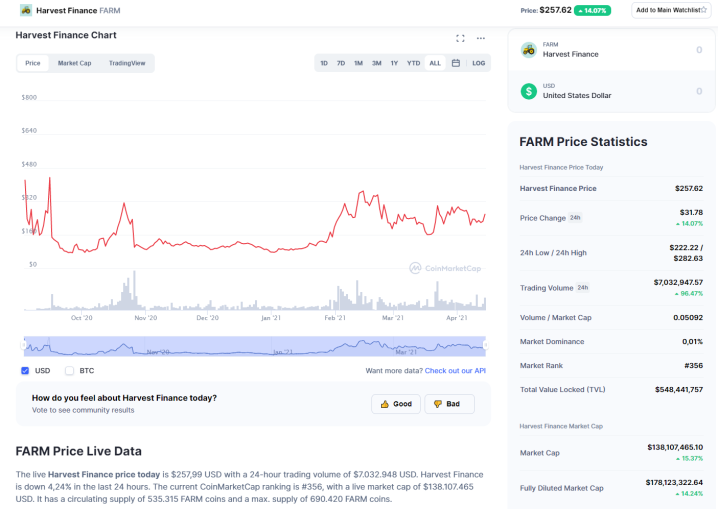Select the YTD time range
This screenshot has height=509, width=718.
point(413,63)
